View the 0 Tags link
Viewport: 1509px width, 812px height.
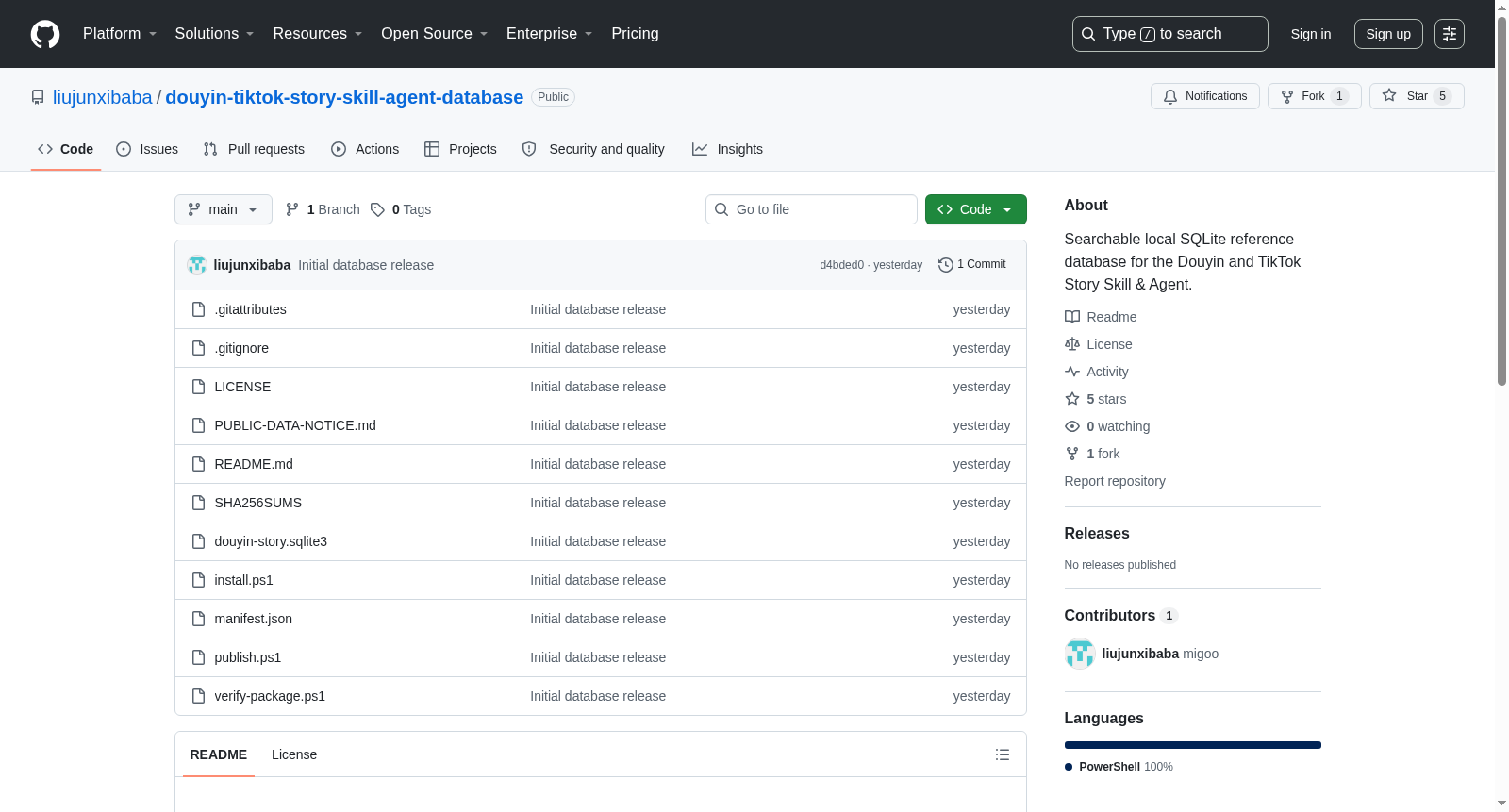coord(401,209)
